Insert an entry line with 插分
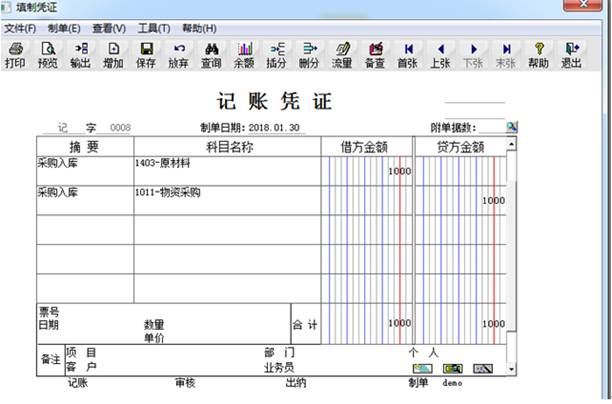This screenshot has width=612, height=404. [x=277, y=55]
